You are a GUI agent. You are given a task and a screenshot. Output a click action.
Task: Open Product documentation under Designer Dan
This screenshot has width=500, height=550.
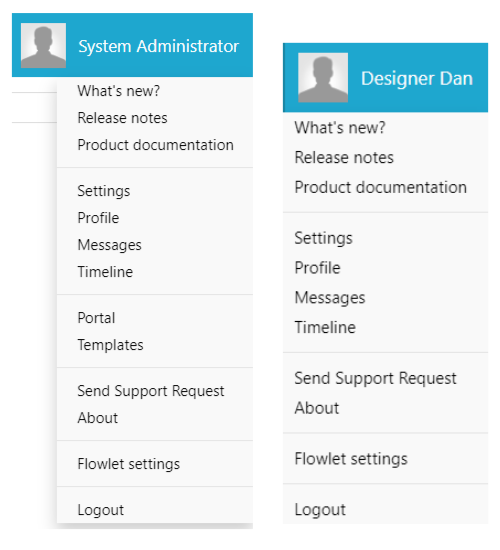coord(381,187)
